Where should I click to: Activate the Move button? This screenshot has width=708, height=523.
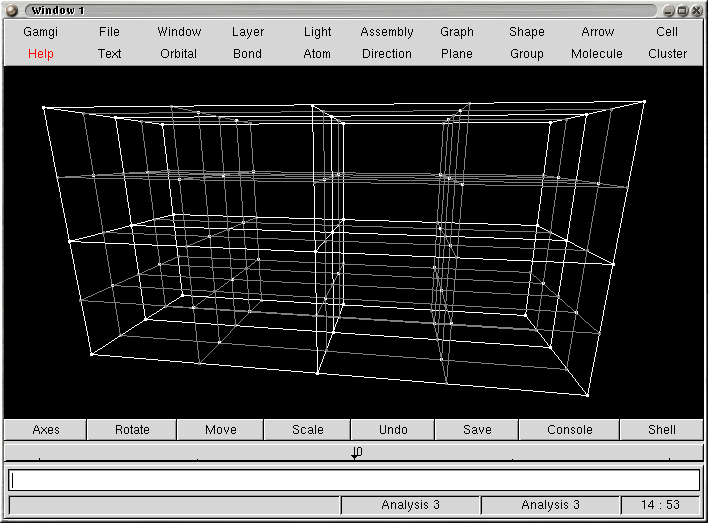click(x=220, y=430)
